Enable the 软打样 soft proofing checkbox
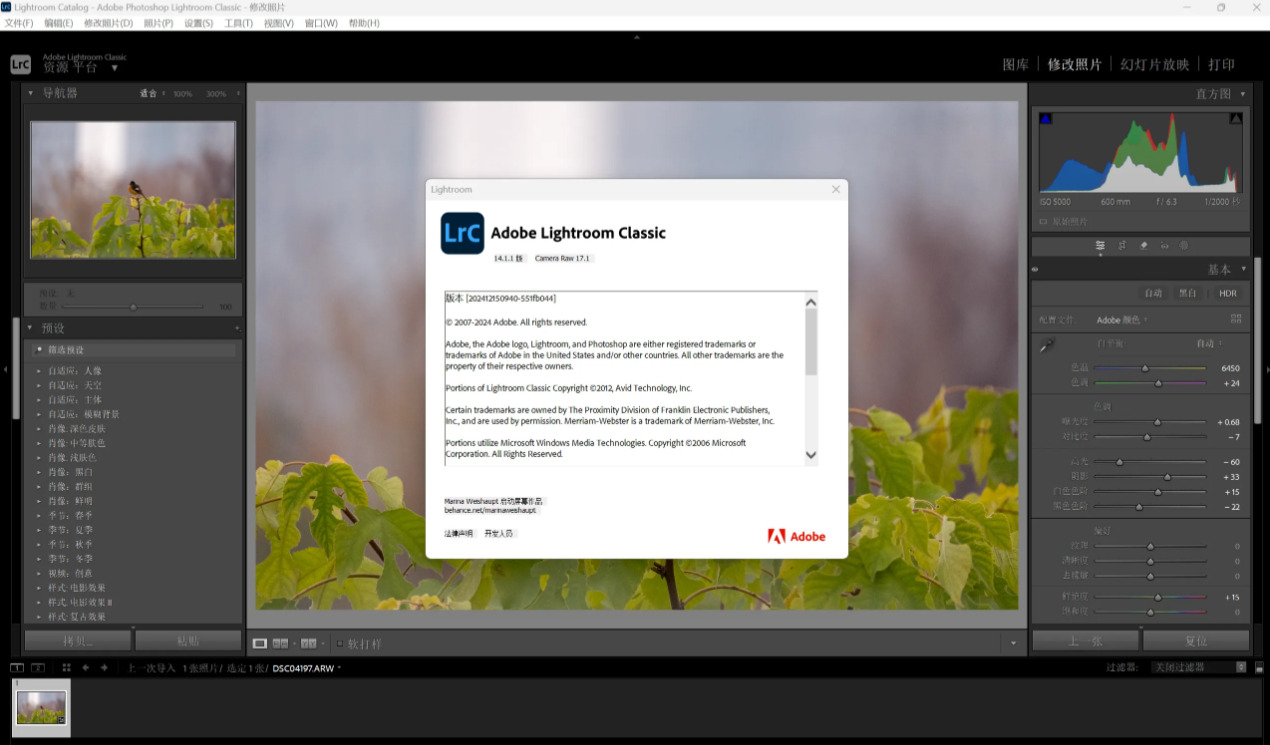1270x745 pixels. tap(340, 643)
